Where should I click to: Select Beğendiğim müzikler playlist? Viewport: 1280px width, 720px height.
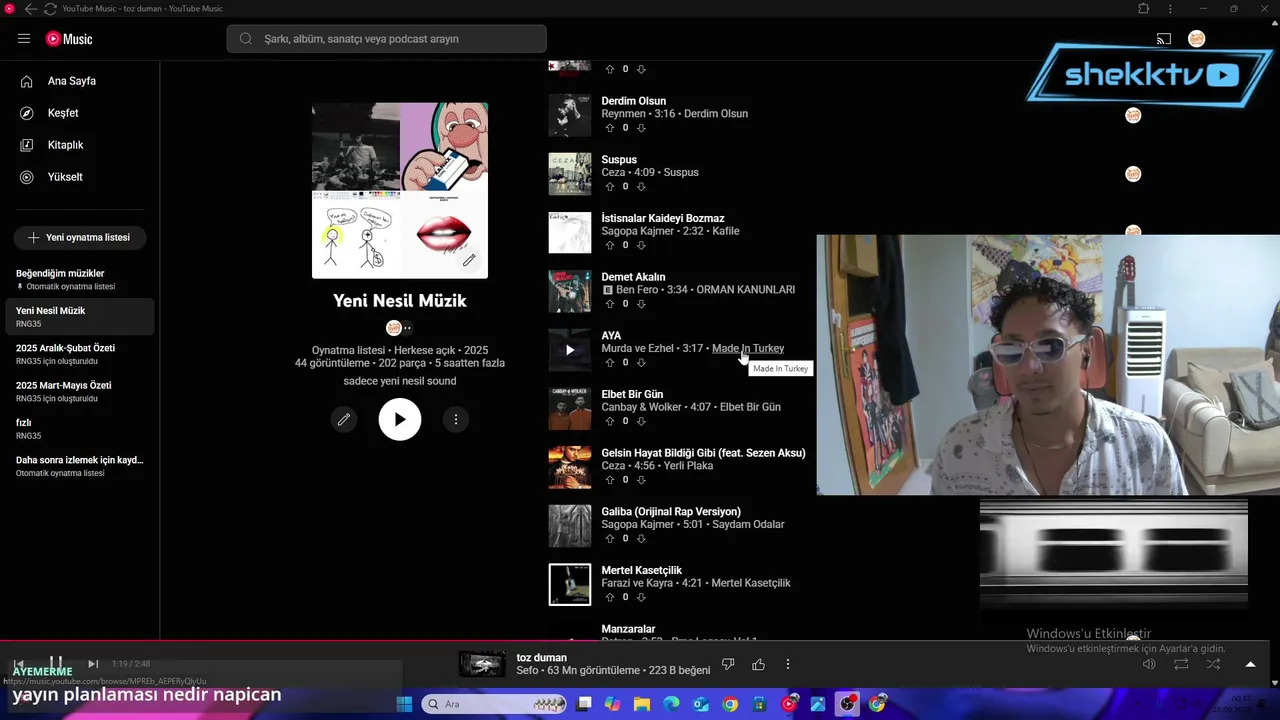pos(80,279)
